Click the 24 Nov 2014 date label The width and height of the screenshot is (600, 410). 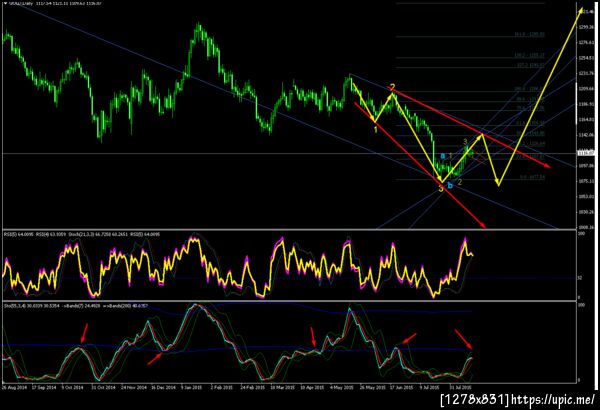coord(134,387)
